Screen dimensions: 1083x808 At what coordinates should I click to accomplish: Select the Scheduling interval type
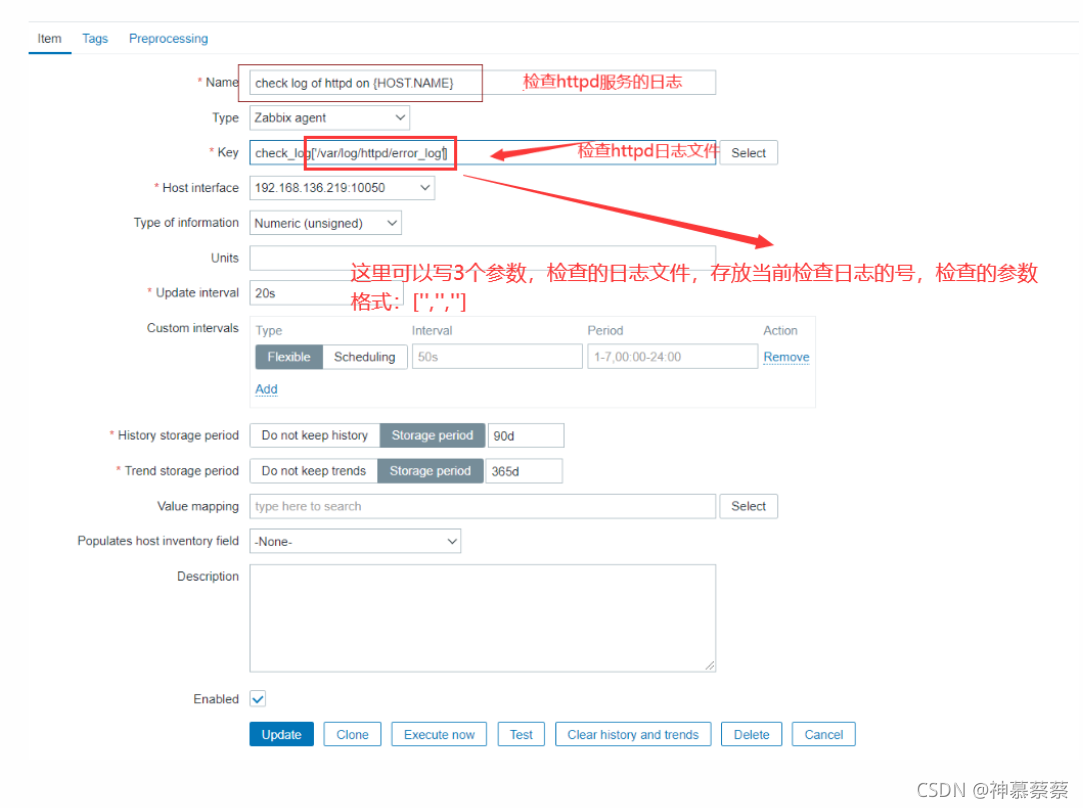(364, 357)
